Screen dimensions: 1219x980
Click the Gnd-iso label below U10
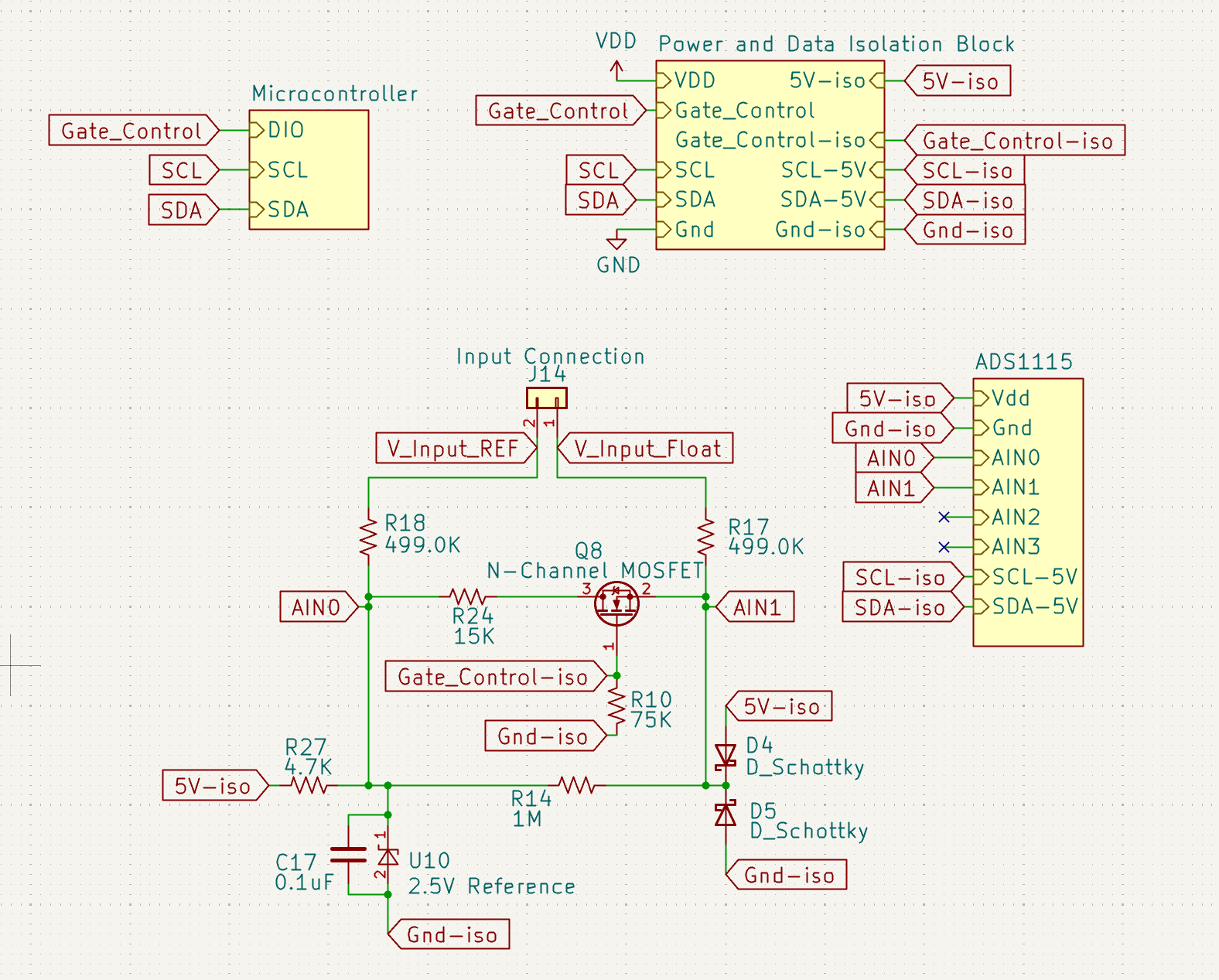pos(449,934)
